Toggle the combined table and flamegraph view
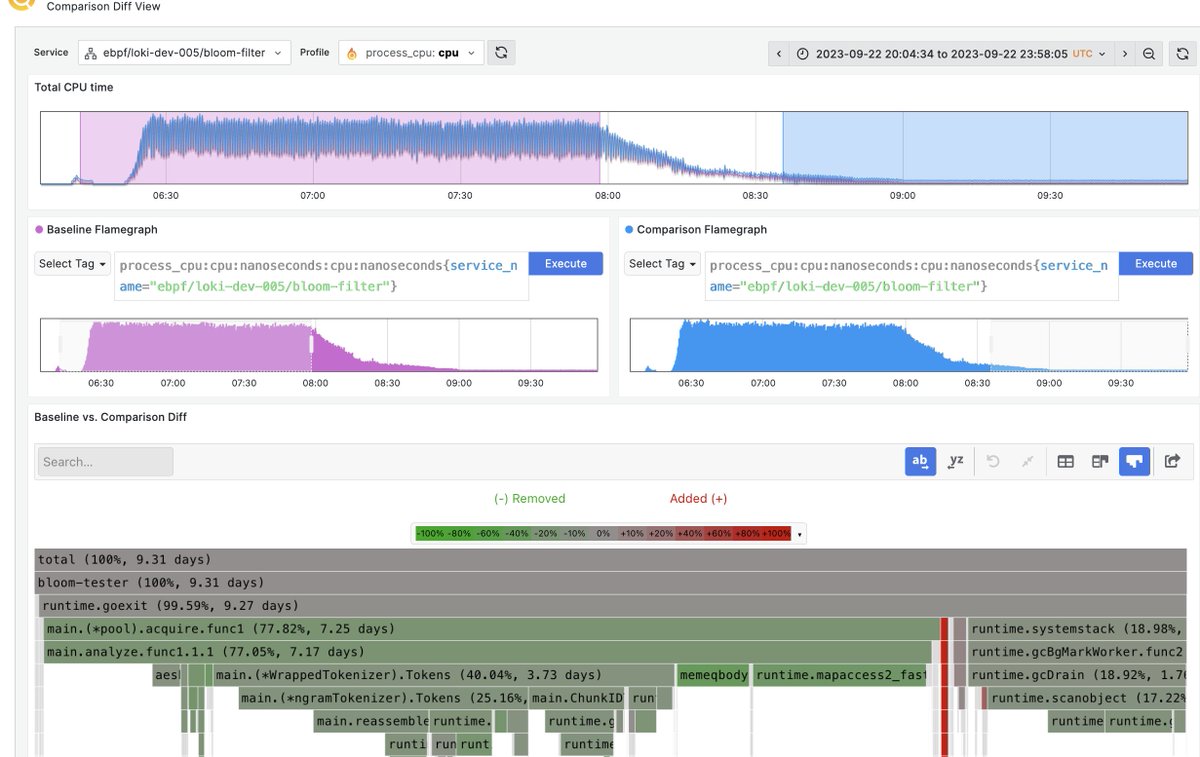Image resolution: width=1200 pixels, height=757 pixels. pyautogui.click(x=1100, y=461)
